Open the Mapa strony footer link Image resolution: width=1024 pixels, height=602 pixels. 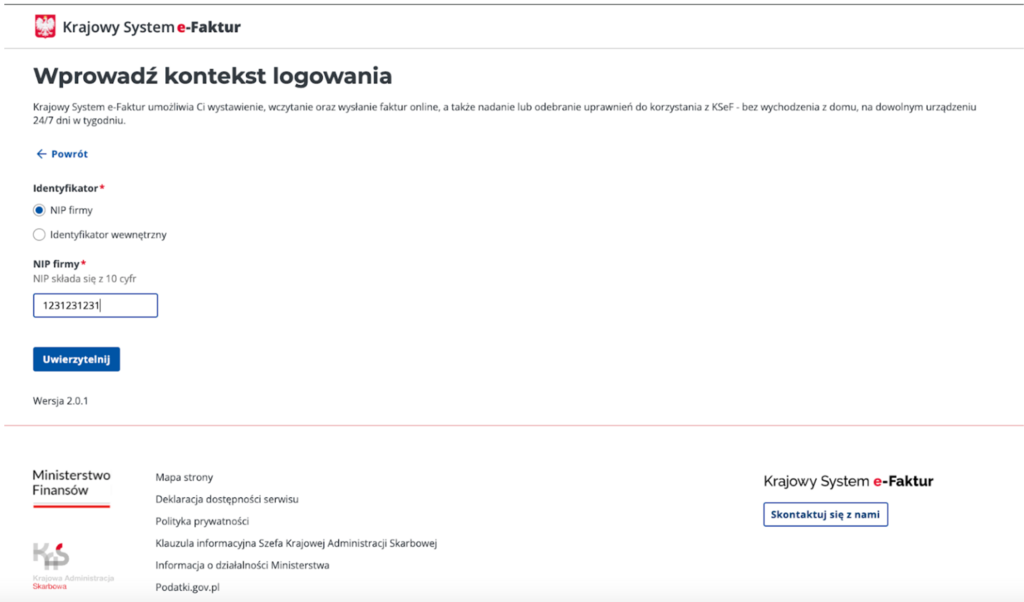tap(184, 478)
